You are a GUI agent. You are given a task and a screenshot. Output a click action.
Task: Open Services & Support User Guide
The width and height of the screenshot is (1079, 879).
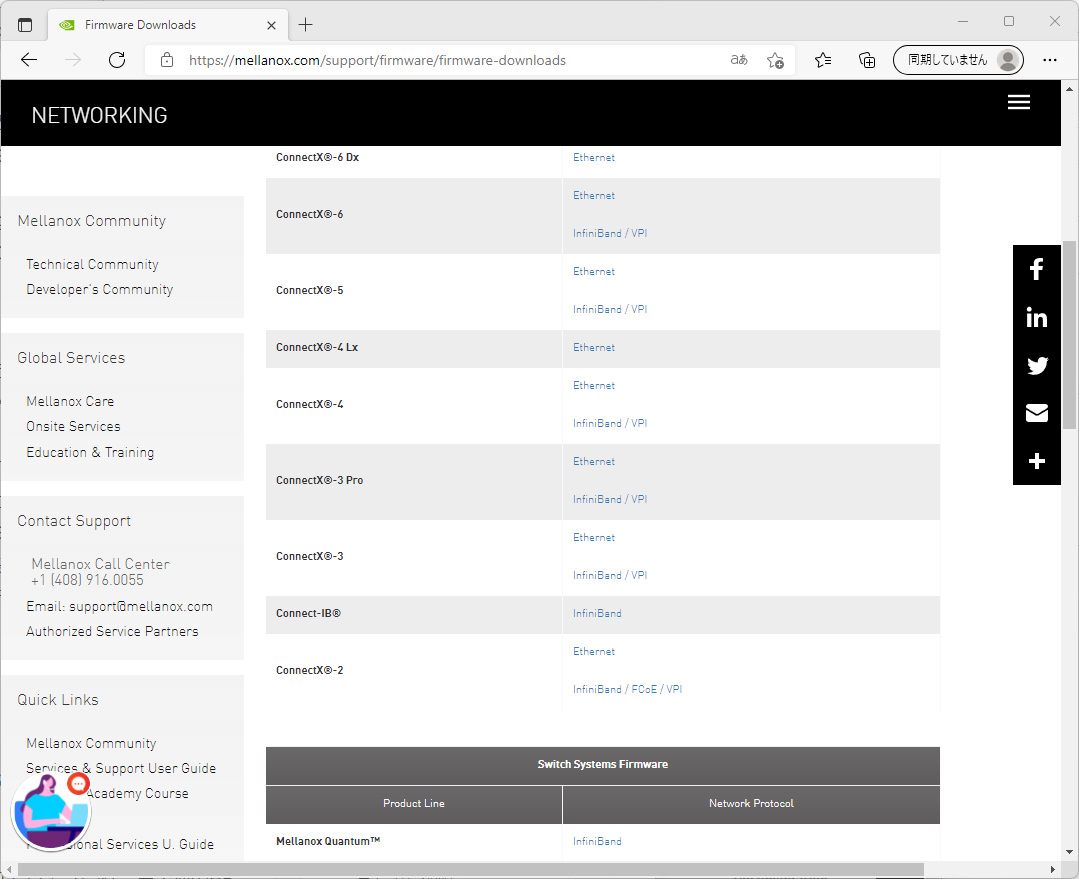click(x=121, y=768)
